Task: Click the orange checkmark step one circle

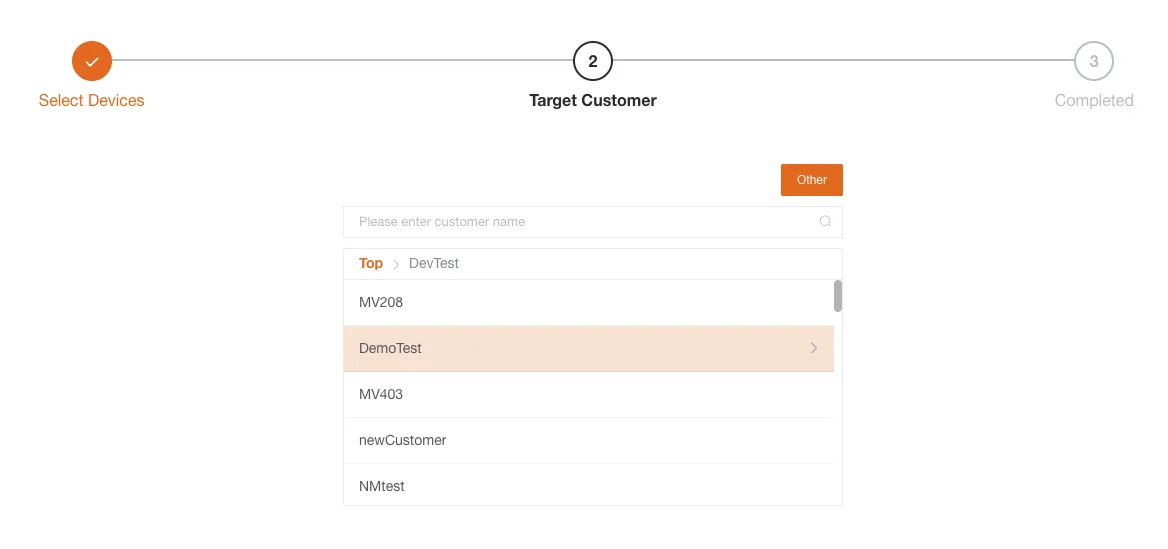Action: (92, 61)
